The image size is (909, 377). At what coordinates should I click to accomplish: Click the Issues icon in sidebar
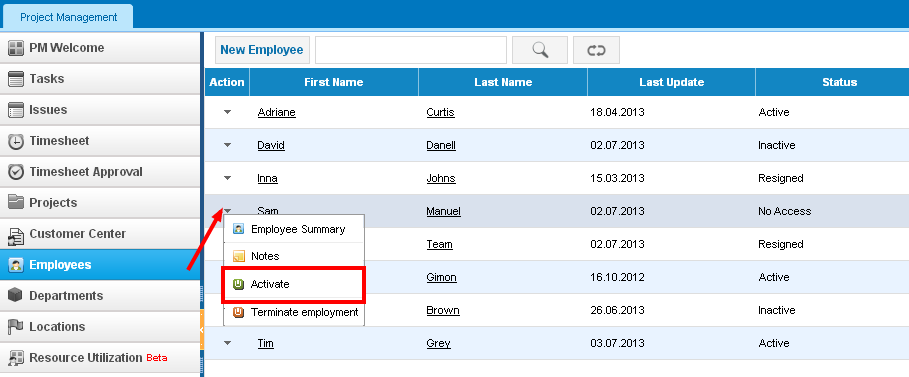[x=16, y=110]
